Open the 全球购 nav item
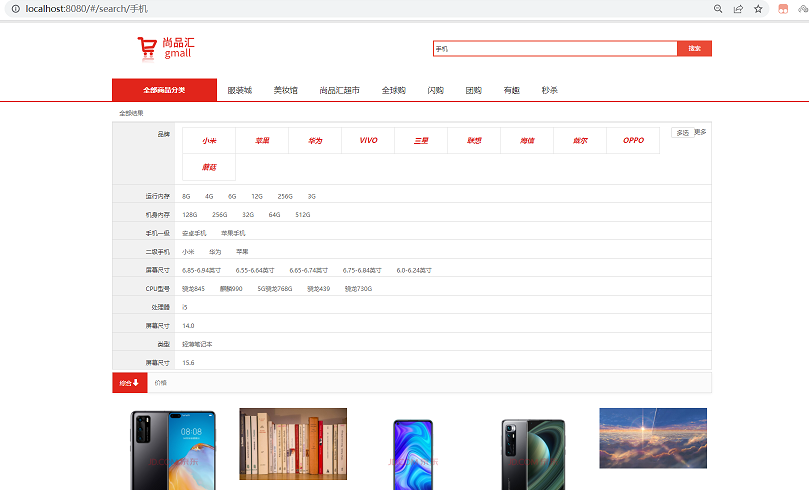 click(394, 90)
